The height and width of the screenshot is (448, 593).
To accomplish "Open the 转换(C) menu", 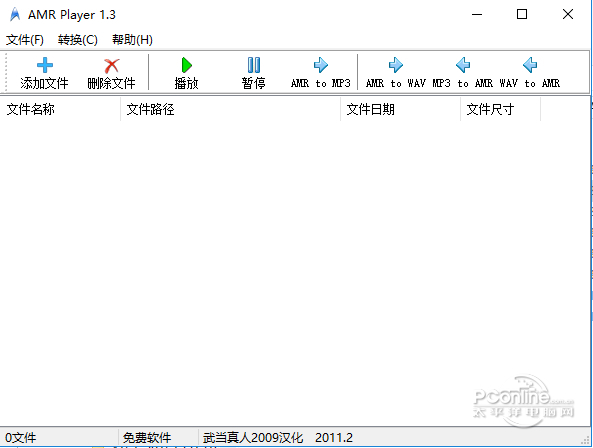I will (78, 40).
